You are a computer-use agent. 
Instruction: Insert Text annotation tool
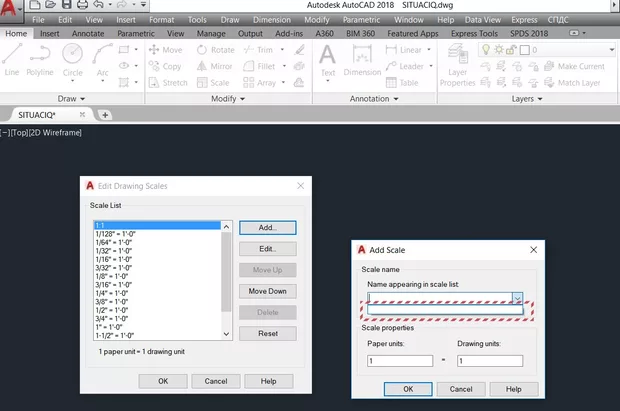[x=327, y=60]
